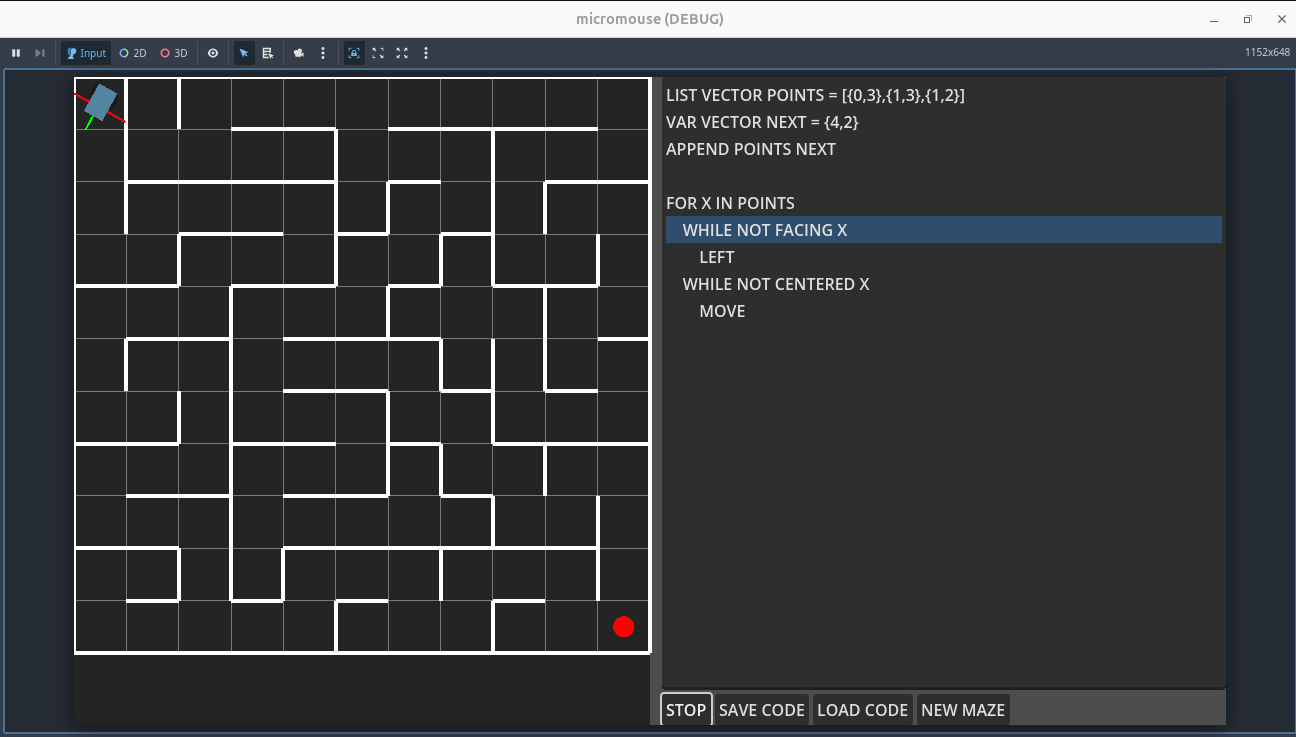This screenshot has height=737, width=1296.
Task: Click the next frame step button
Action: coord(40,53)
